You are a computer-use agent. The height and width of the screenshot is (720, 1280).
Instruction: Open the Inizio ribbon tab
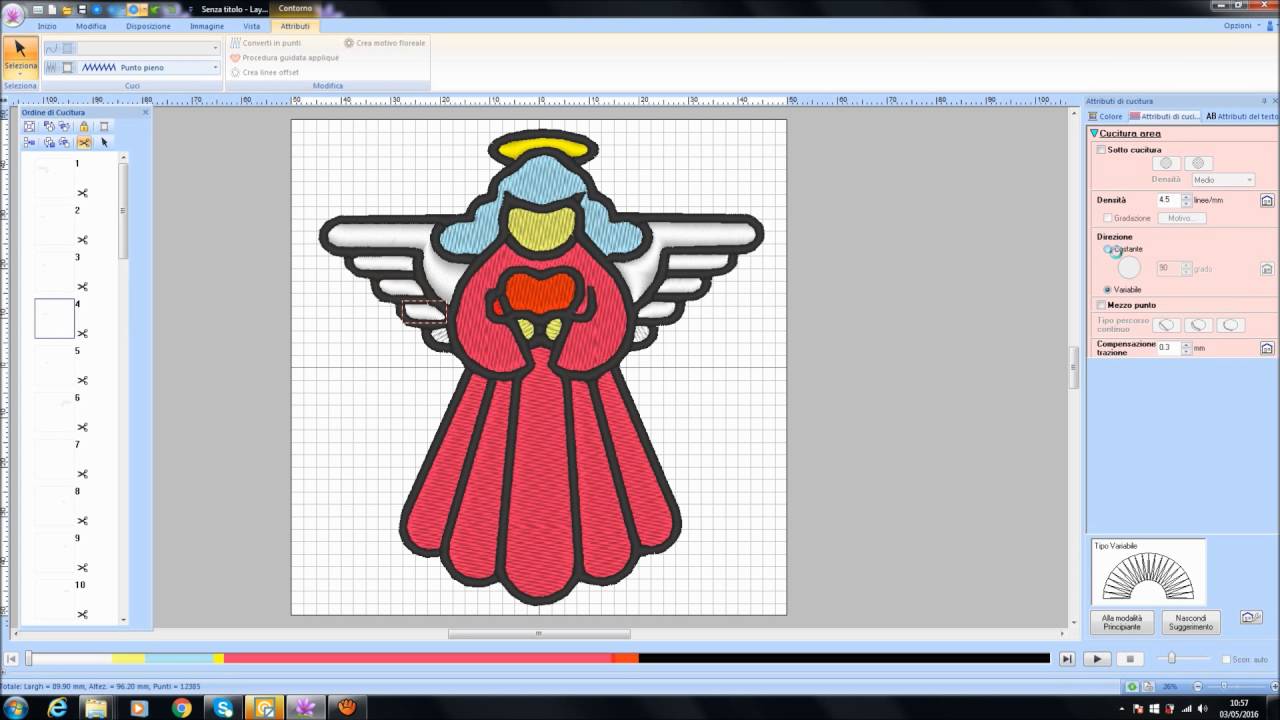tap(47, 26)
